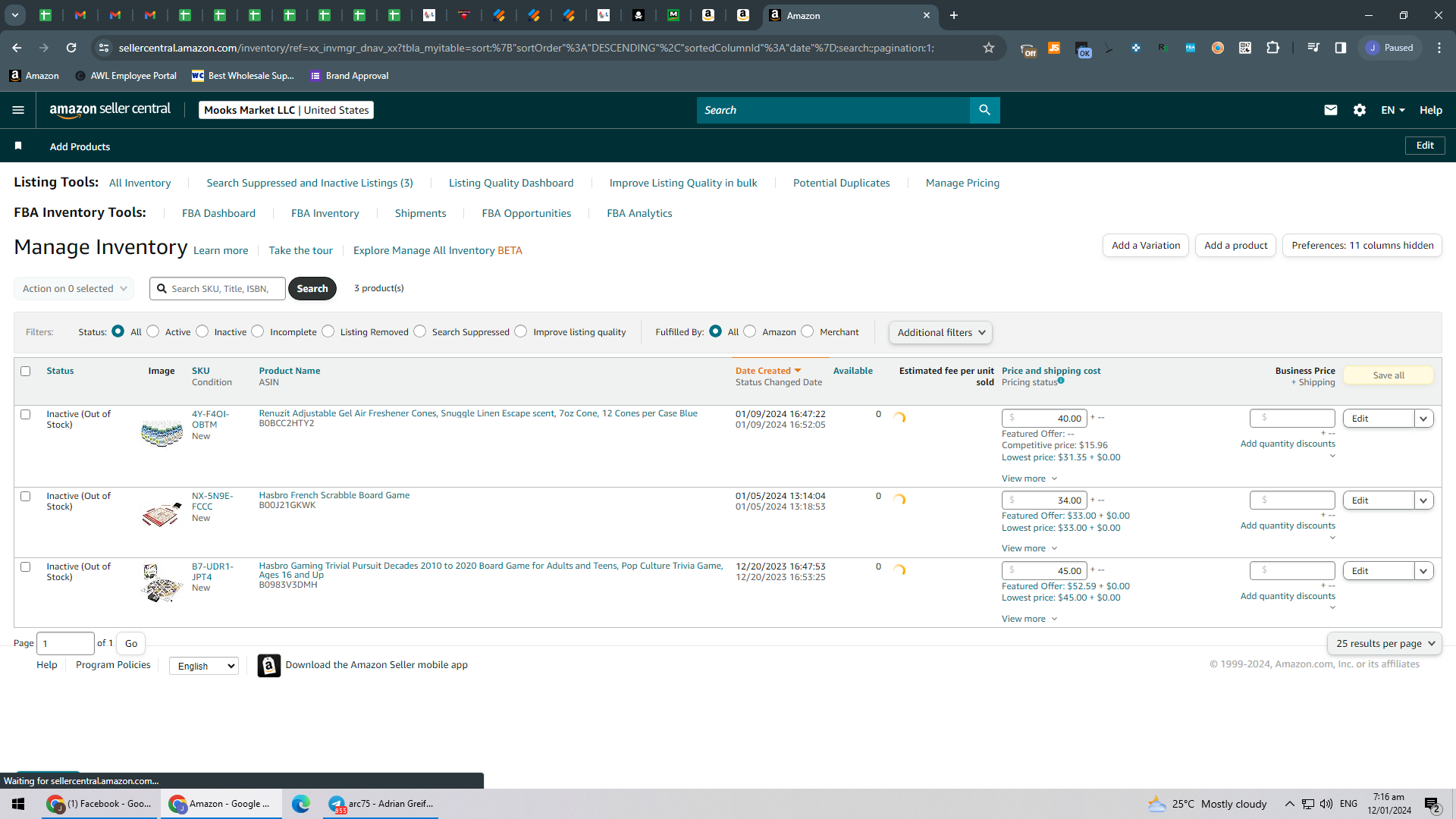Click Explore Manage All Inventory BETA link
1456x819 pixels.
[x=438, y=250]
